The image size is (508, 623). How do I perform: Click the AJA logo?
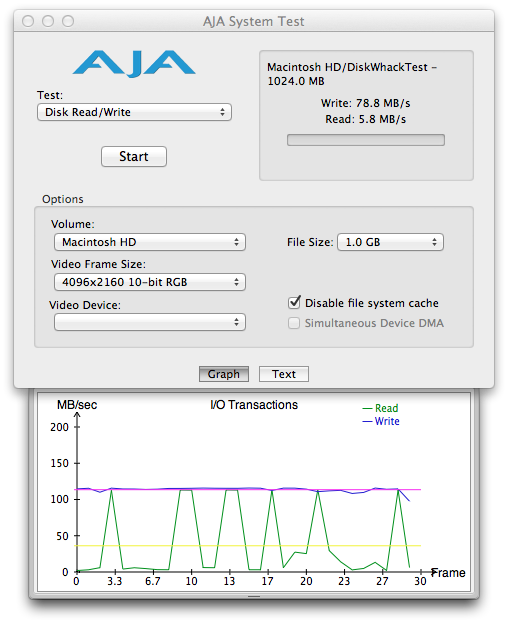tap(134, 64)
